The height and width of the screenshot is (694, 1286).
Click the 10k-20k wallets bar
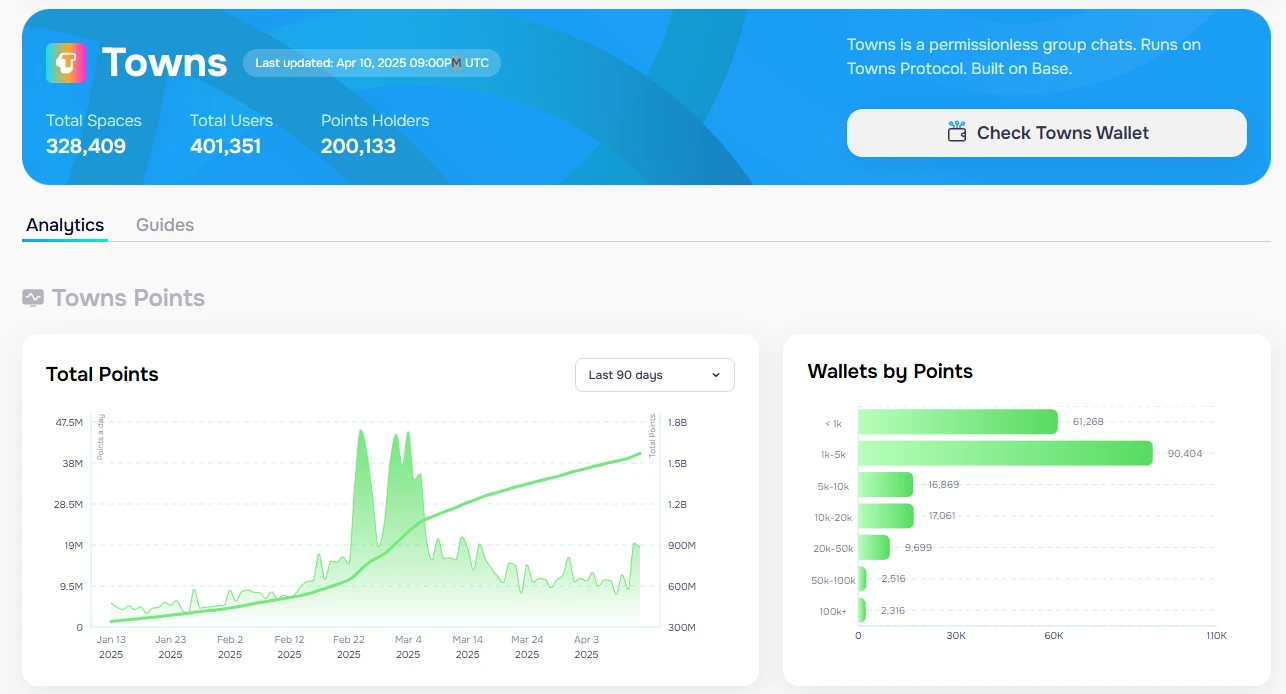point(885,516)
